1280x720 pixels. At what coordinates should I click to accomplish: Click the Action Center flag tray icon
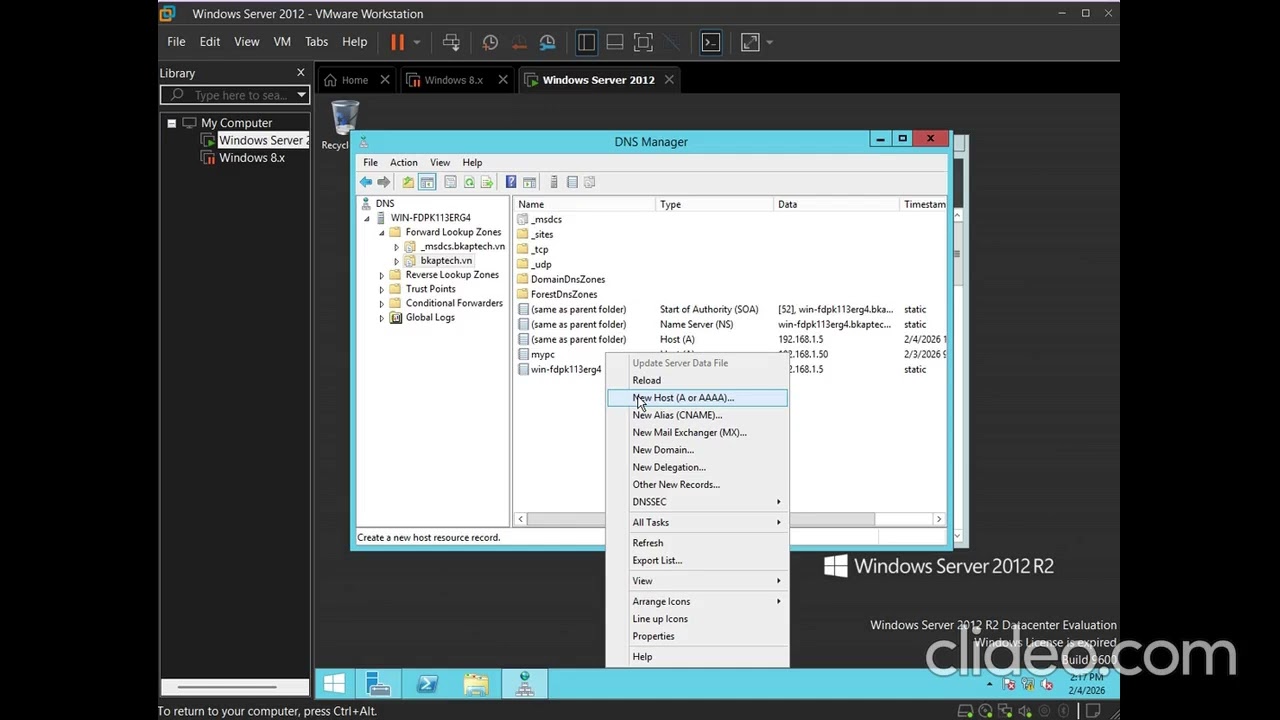pos(1010,685)
